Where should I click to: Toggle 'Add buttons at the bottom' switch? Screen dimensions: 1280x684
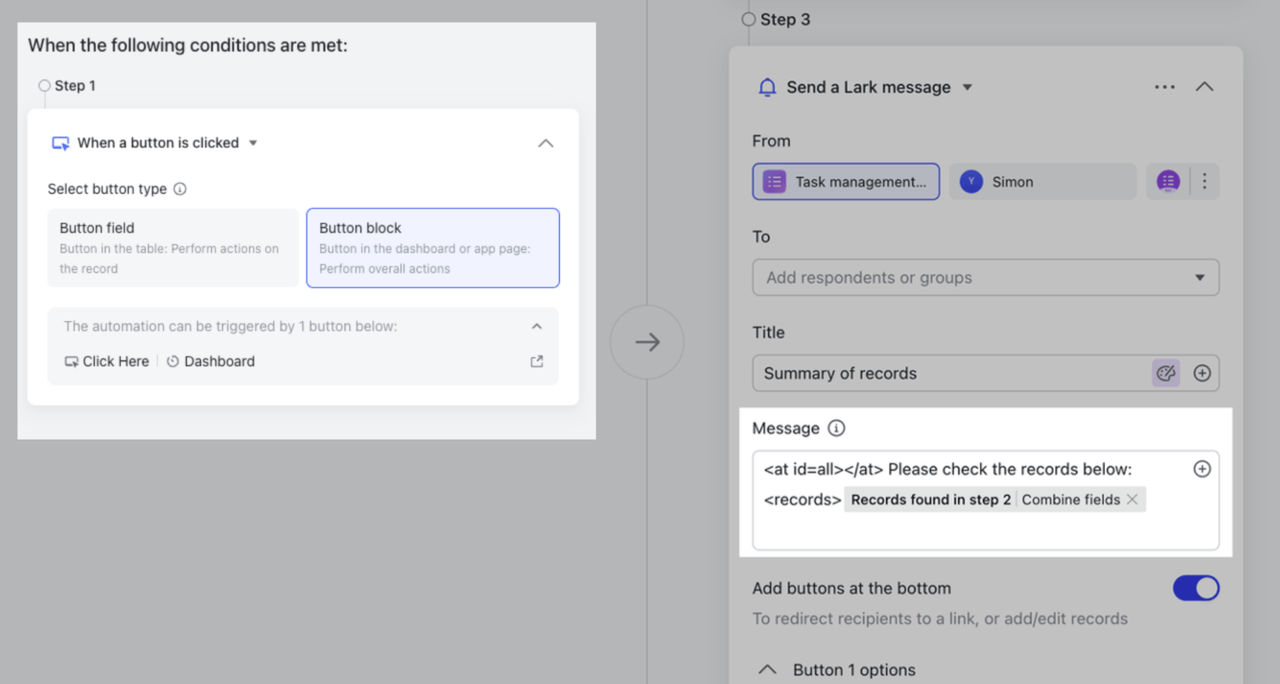point(1196,588)
